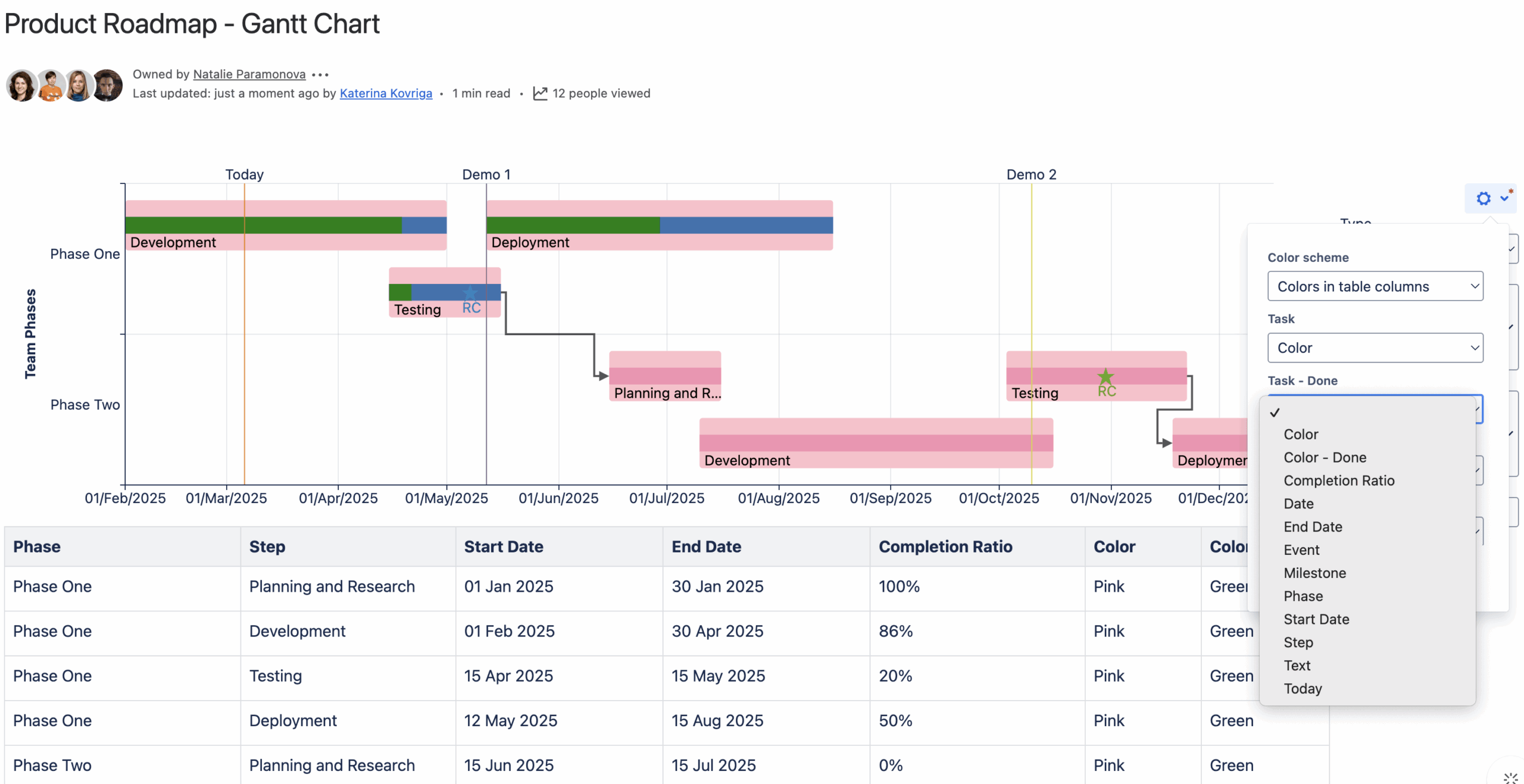Open the Task color dropdown
Screen dimensions: 1524x784
[1375, 348]
